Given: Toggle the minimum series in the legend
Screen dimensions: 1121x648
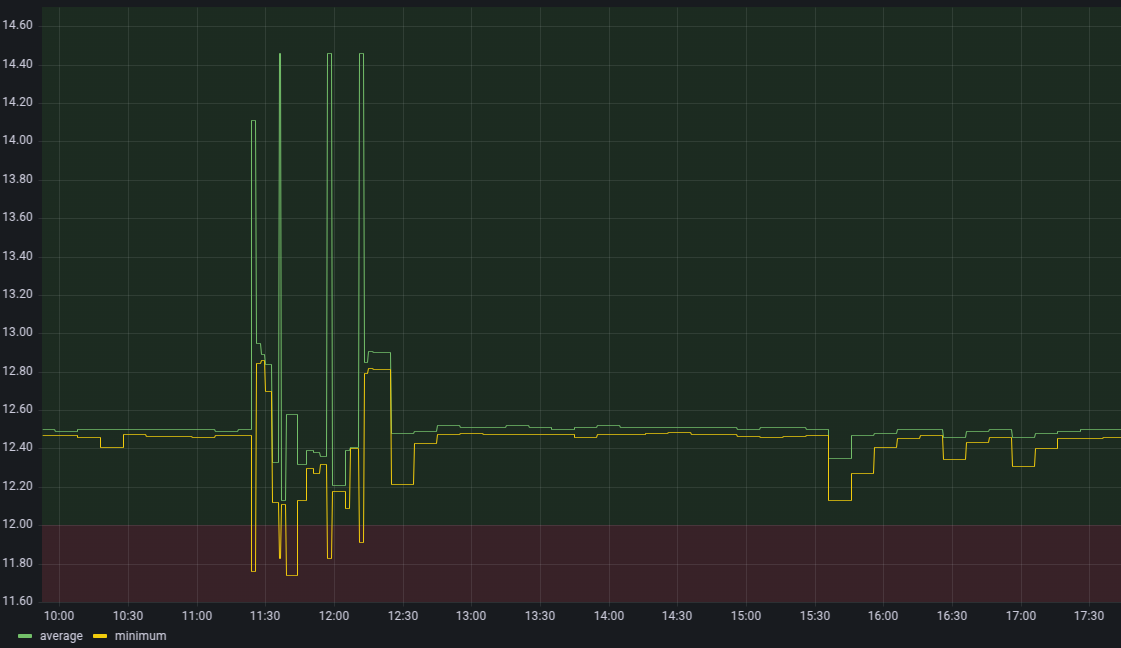Looking at the screenshot, I should [x=140, y=636].
